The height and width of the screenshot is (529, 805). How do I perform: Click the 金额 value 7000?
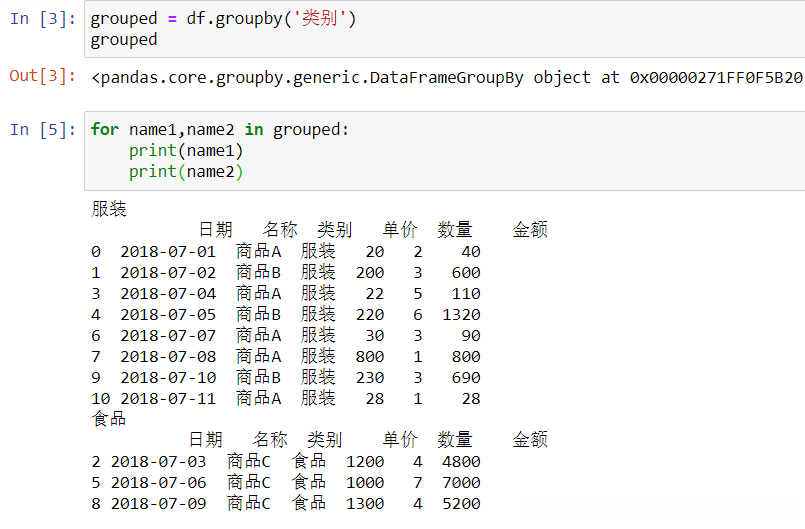(x=462, y=483)
